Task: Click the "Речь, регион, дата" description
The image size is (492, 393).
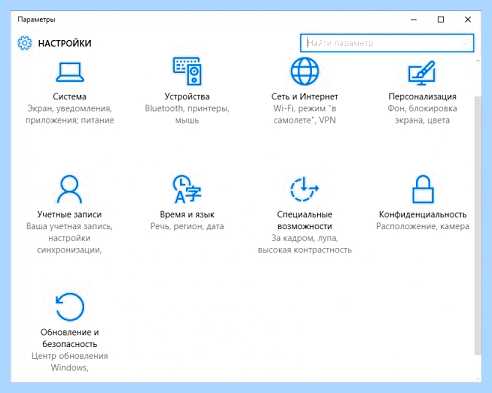Action: pyautogui.click(x=187, y=227)
